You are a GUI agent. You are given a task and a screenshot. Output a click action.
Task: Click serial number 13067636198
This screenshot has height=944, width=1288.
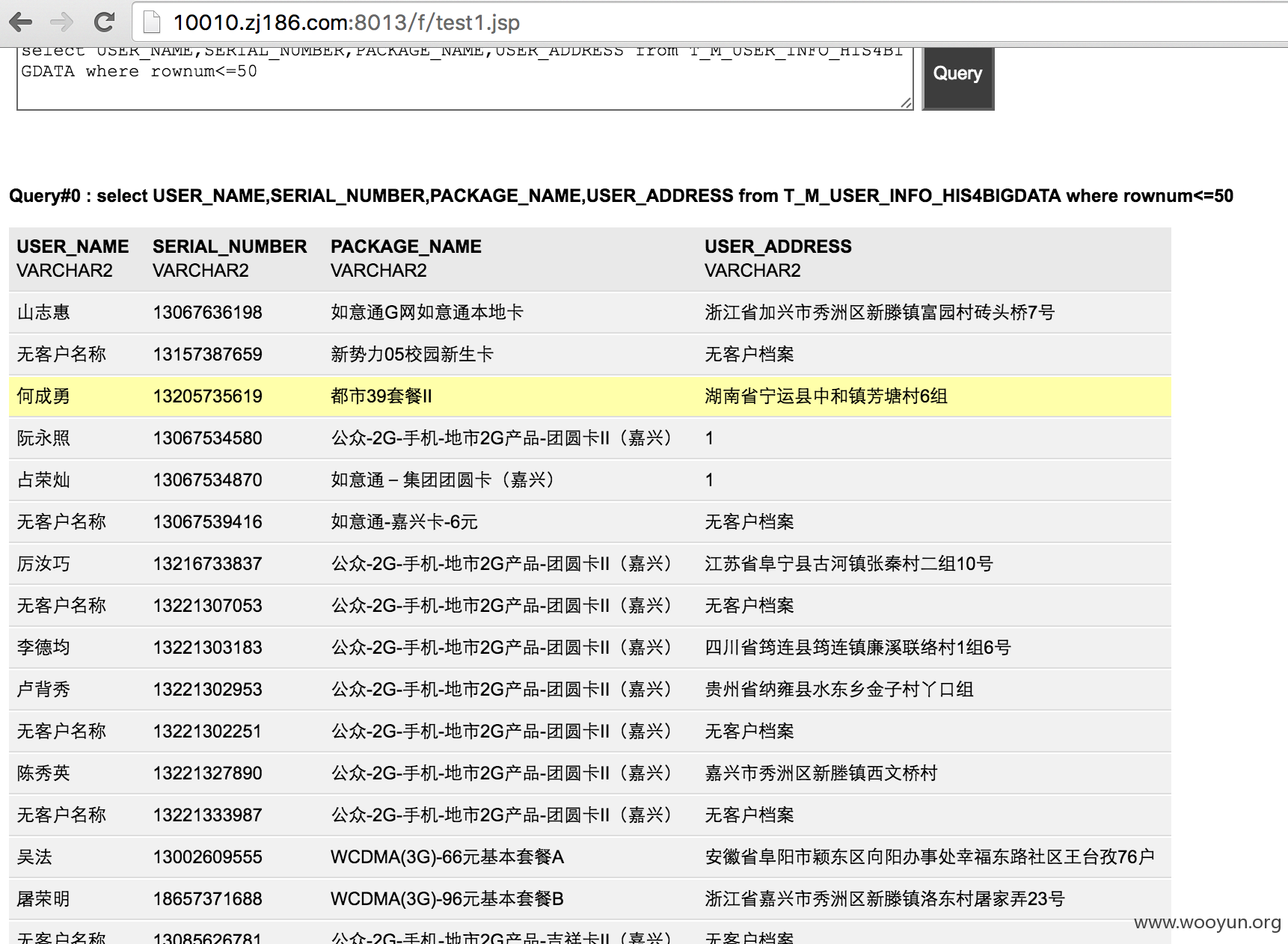(x=207, y=312)
